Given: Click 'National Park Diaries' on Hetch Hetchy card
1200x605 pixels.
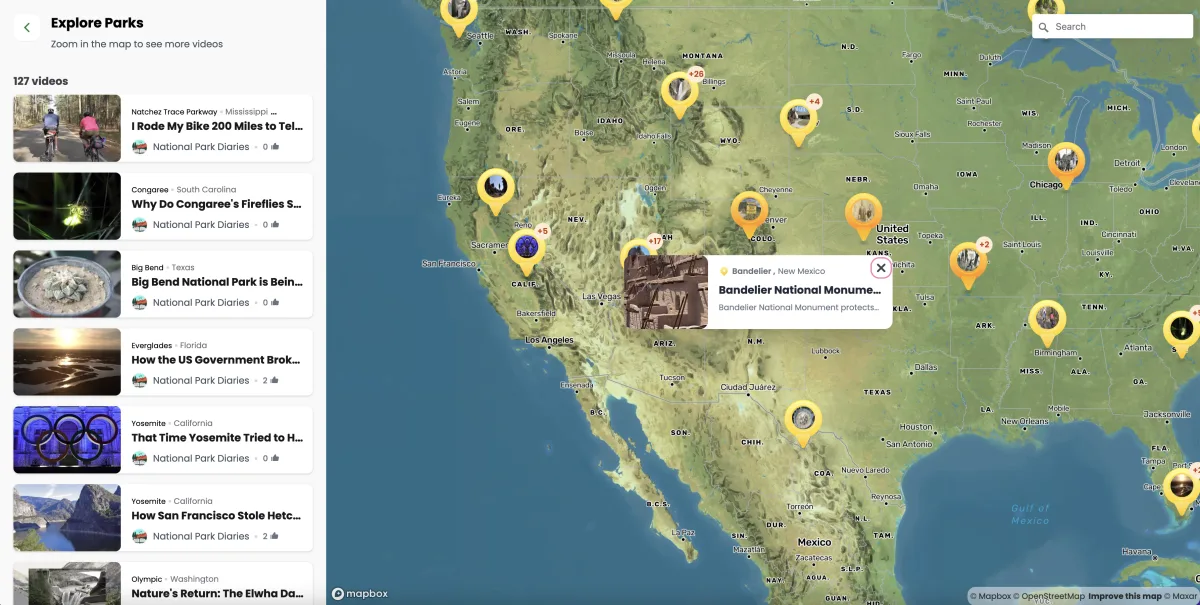Looking at the screenshot, I should (x=201, y=537).
